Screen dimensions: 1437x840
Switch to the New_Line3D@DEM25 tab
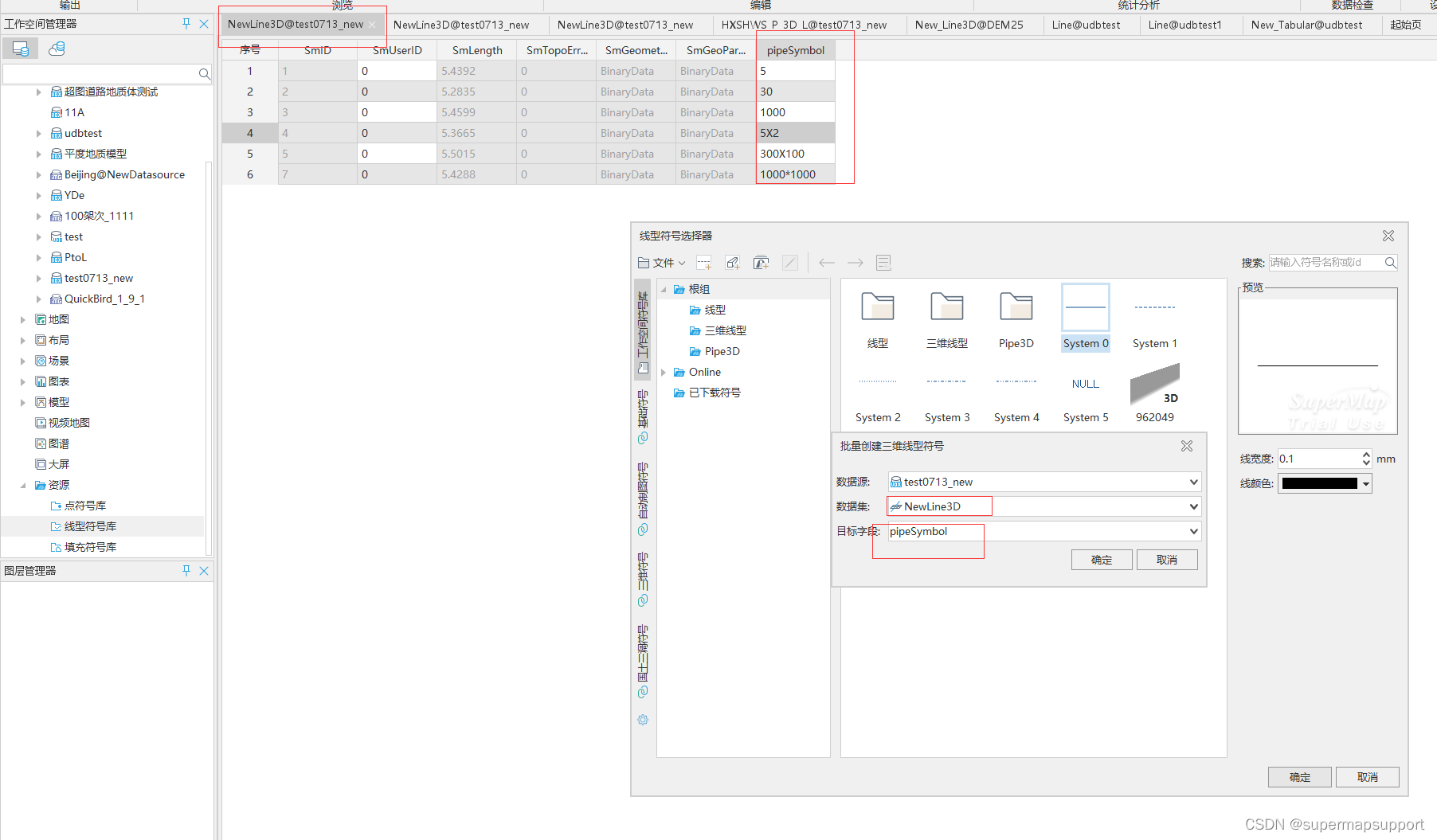point(969,25)
